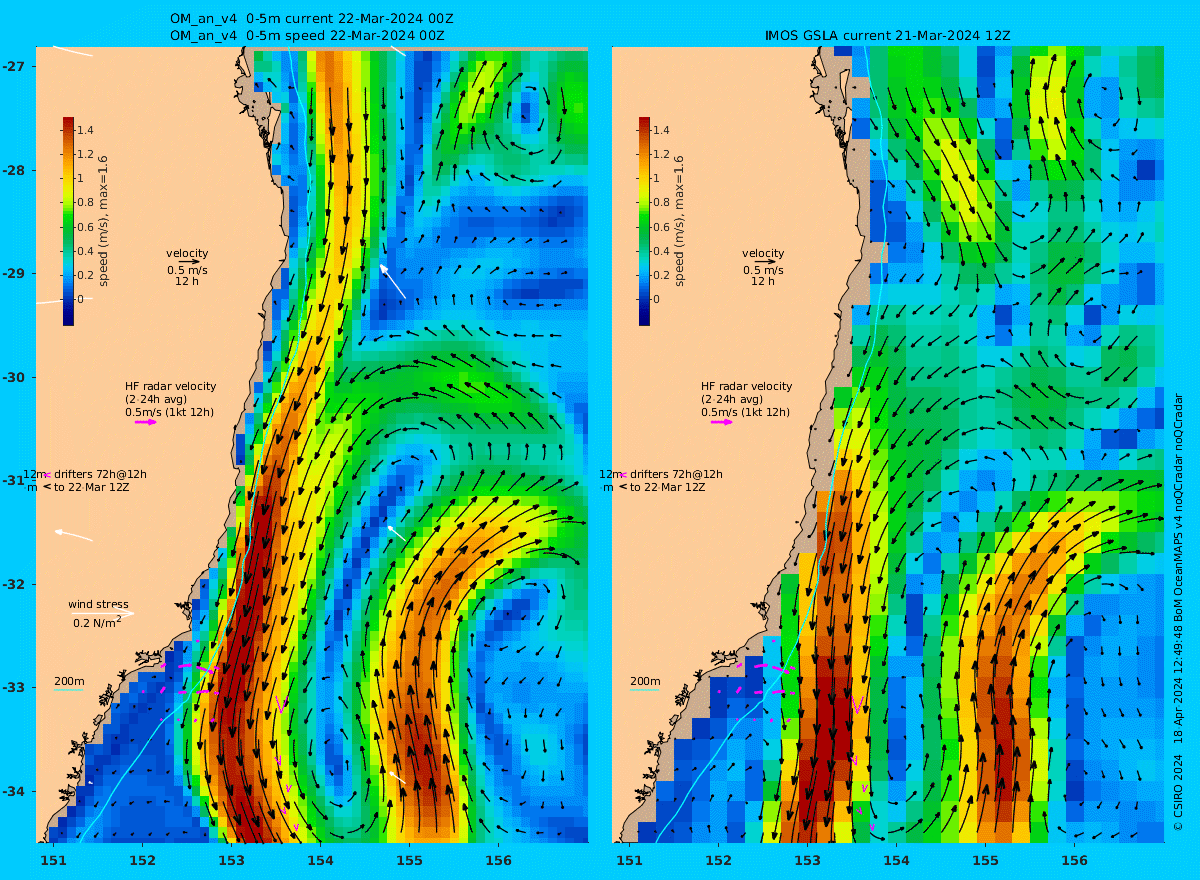Click the magenta HF radar legend arrow, right panel
Image resolution: width=1200 pixels, height=880 pixels.
pos(722,422)
